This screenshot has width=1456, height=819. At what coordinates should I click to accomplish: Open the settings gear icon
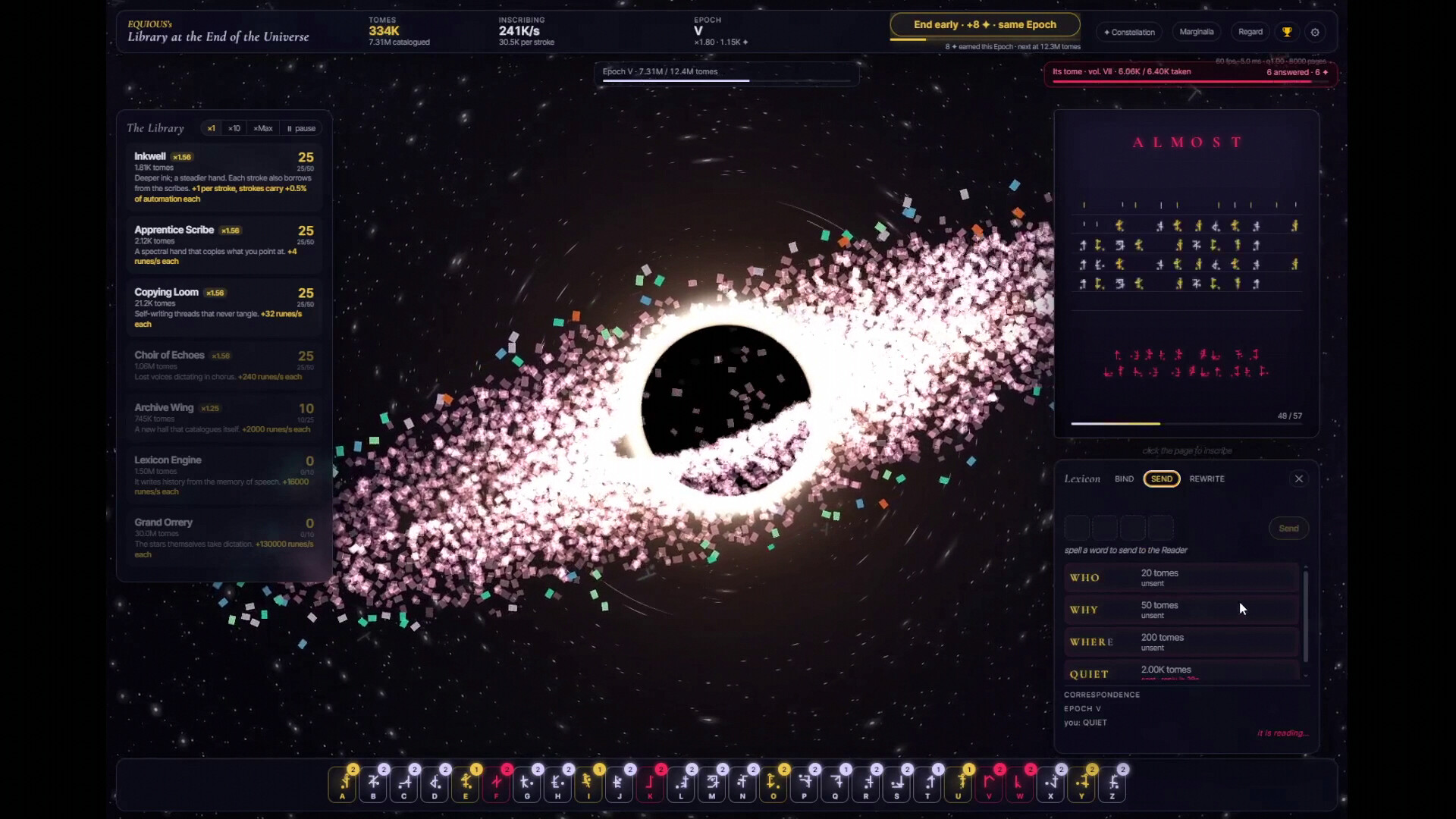[1315, 32]
